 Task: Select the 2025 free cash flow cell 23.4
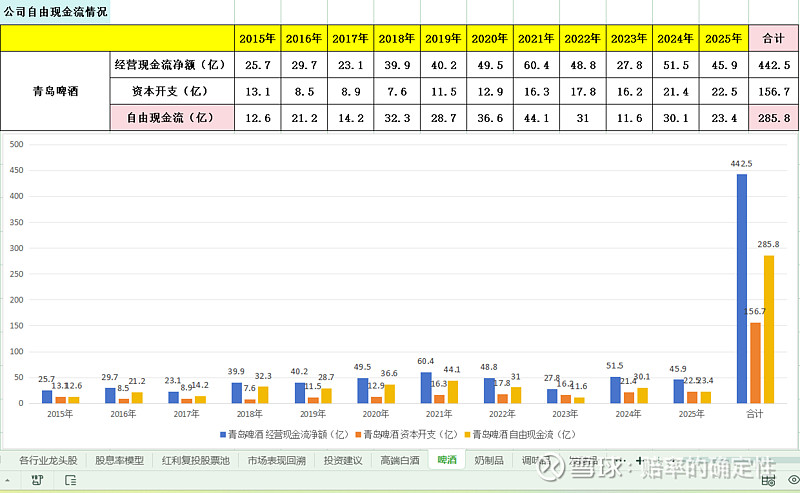pos(723,118)
